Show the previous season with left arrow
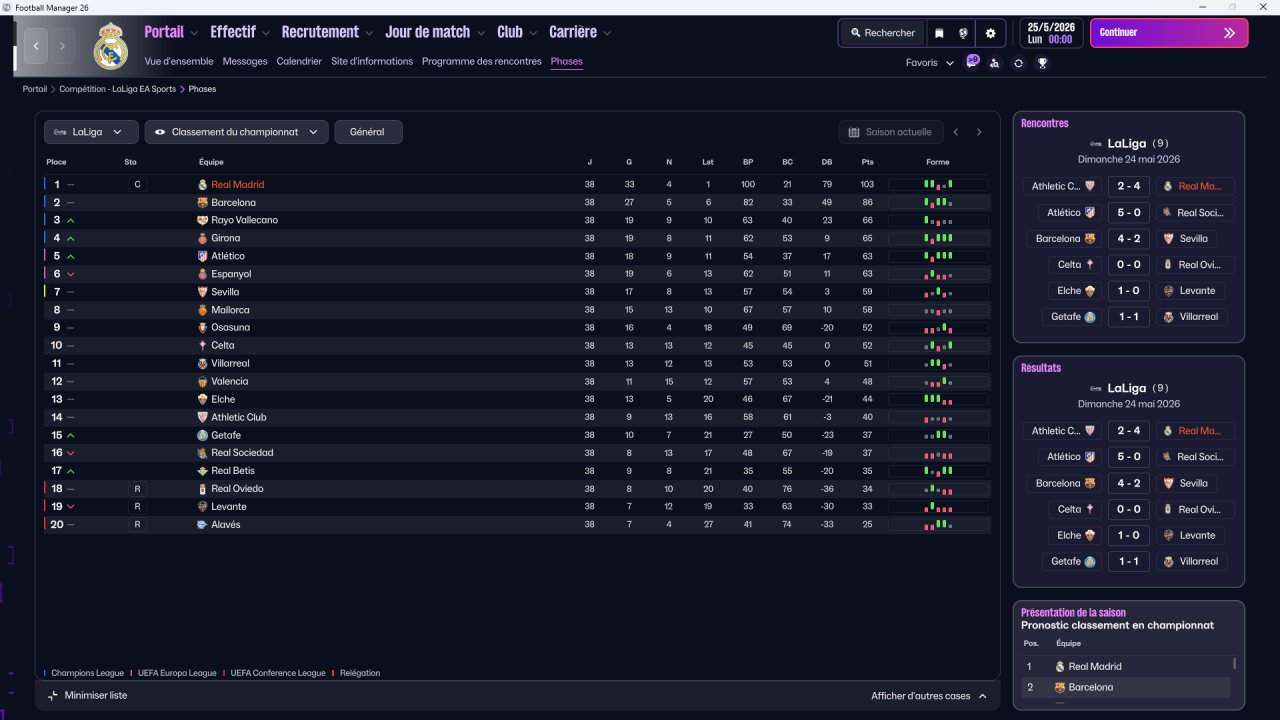1280x720 pixels. 956,132
